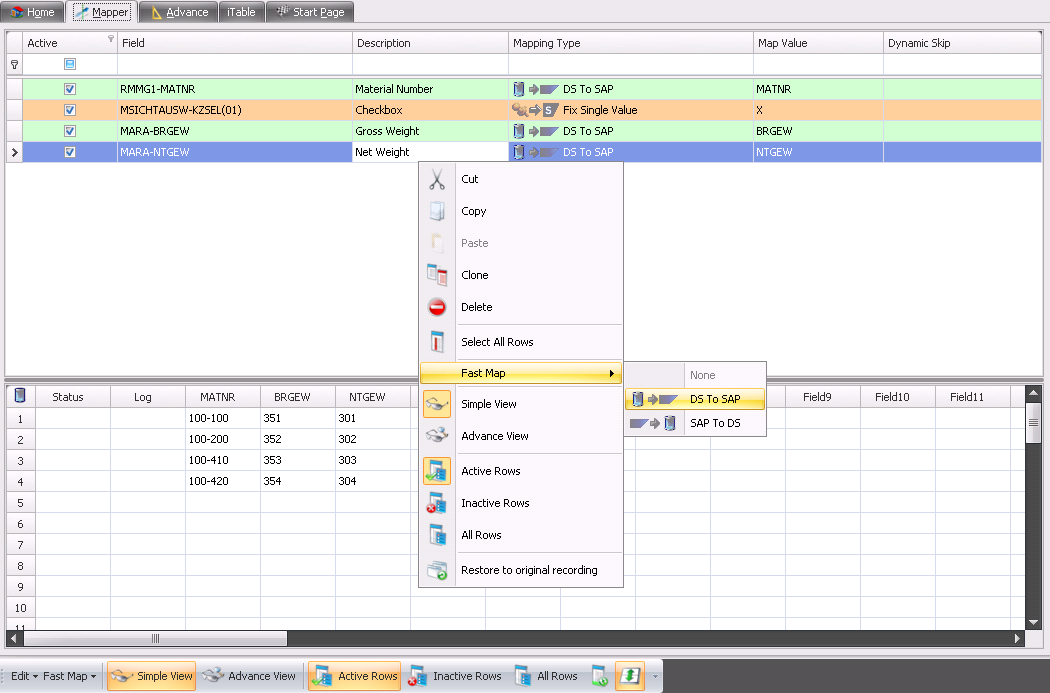The width and height of the screenshot is (1050, 693).
Task: Click the Copy icon in context menu
Action: pos(437,211)
